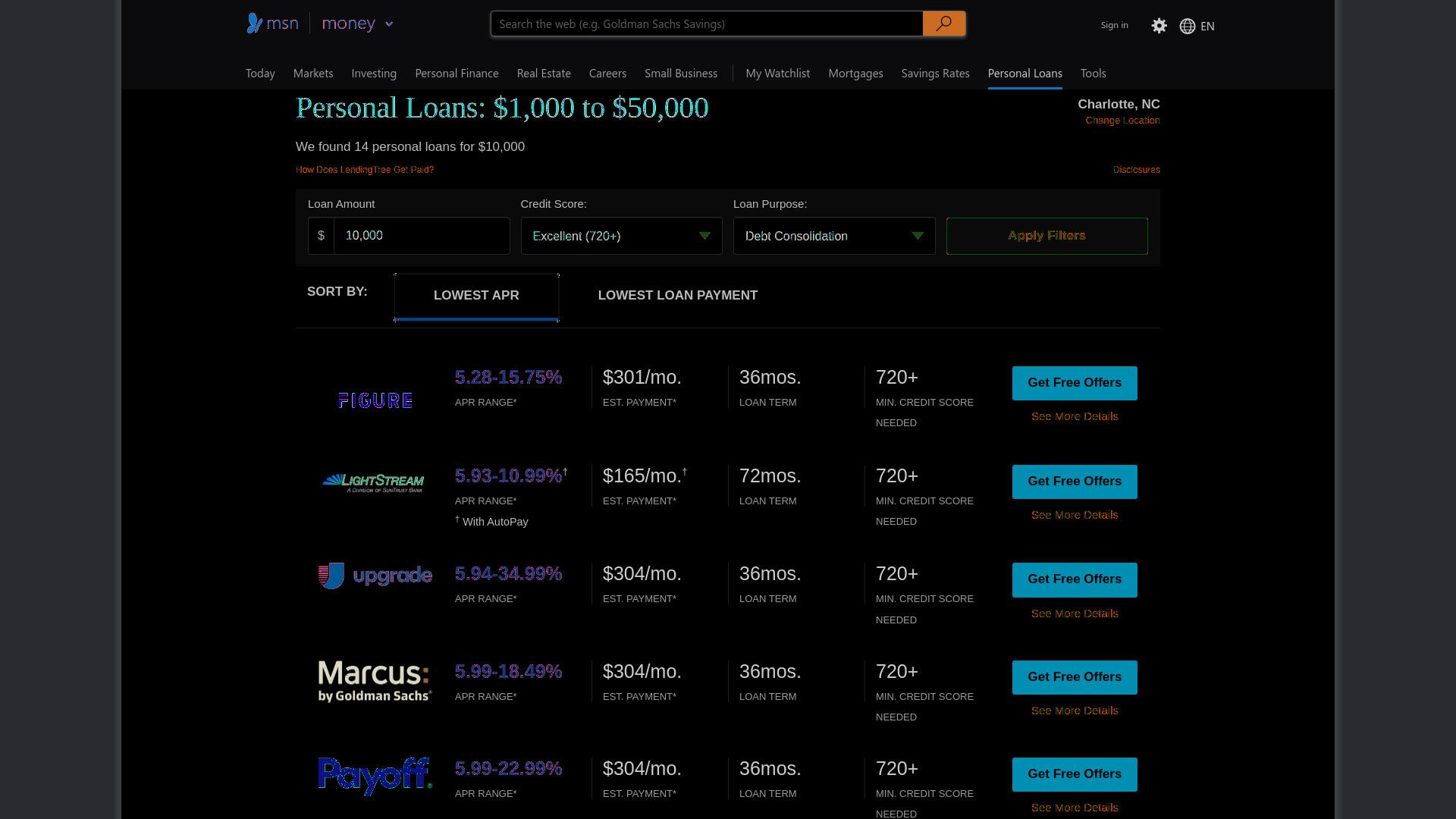Screen dimensions: 1456x819
Task: Open the Investing nav item
Action: pyautogui.click(x=374, y=74)
